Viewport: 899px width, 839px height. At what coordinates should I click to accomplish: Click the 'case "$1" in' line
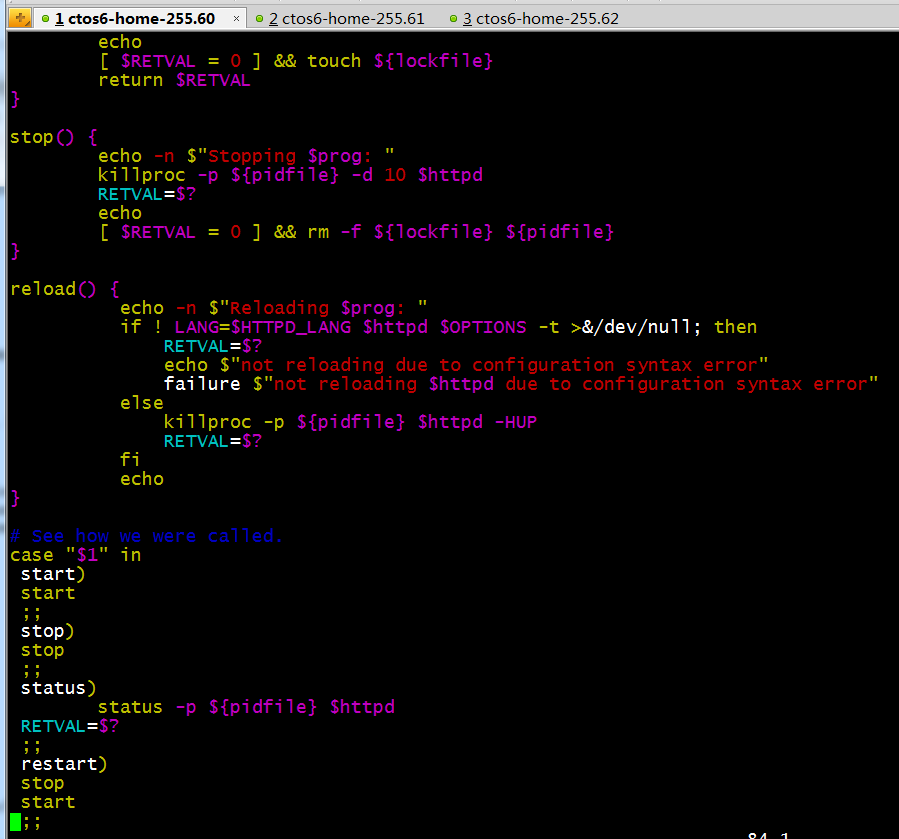tap(76, 555)
